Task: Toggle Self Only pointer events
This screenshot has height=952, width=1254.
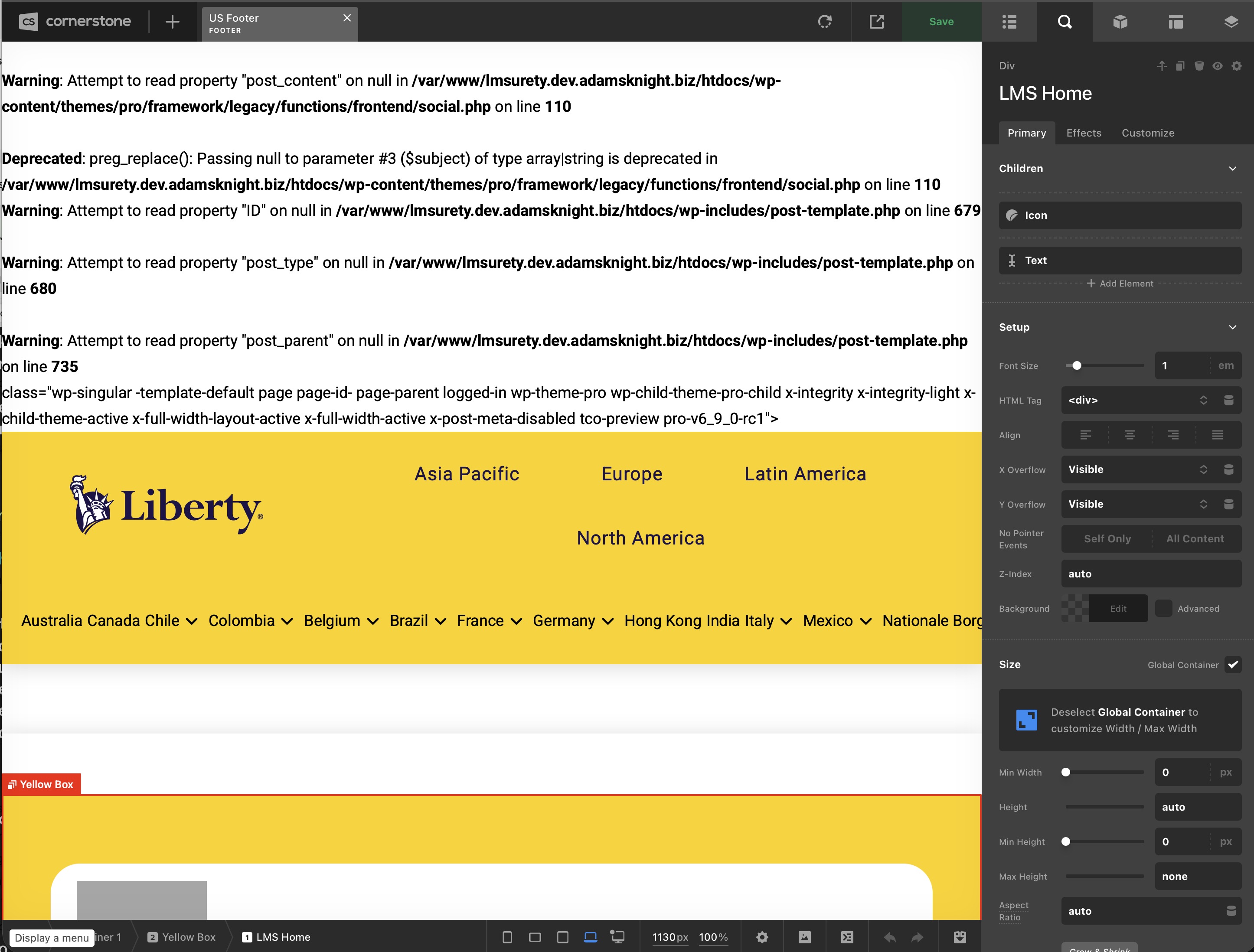Action: 1107,539
